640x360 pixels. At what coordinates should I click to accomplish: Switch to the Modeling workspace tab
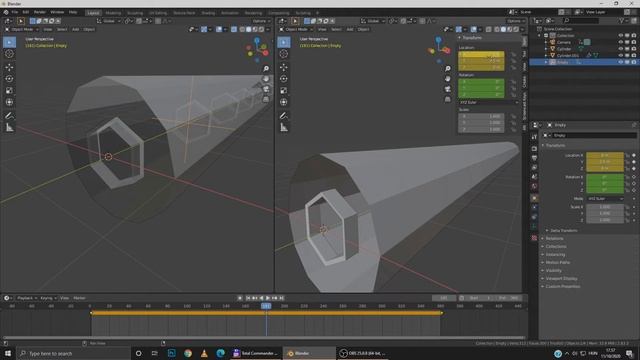click(113, 13)
